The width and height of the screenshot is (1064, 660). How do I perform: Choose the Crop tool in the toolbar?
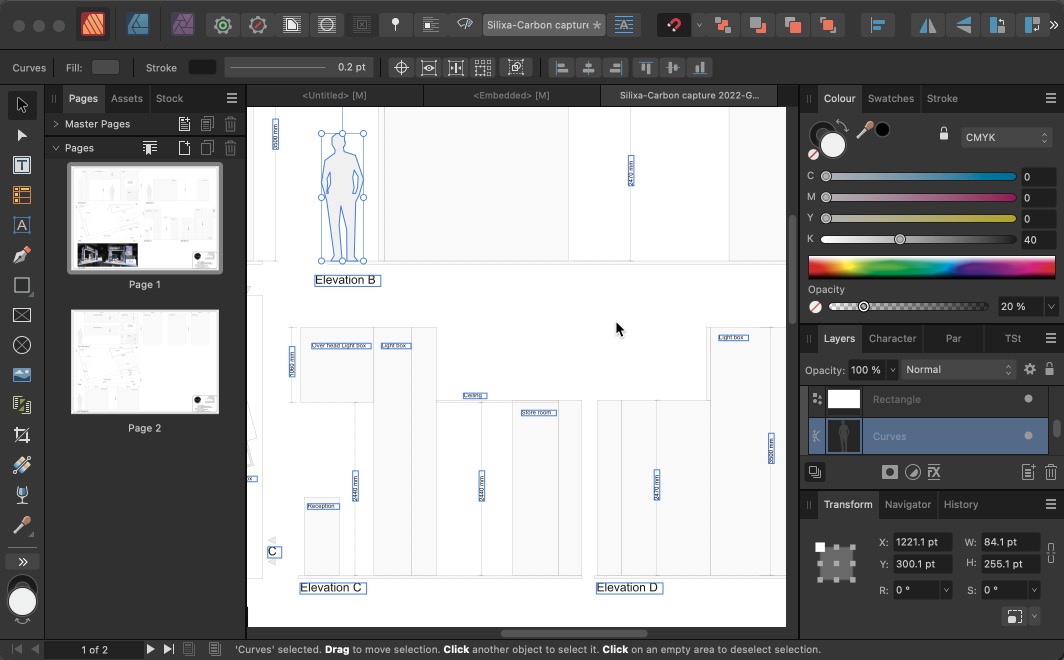point(22,435)
